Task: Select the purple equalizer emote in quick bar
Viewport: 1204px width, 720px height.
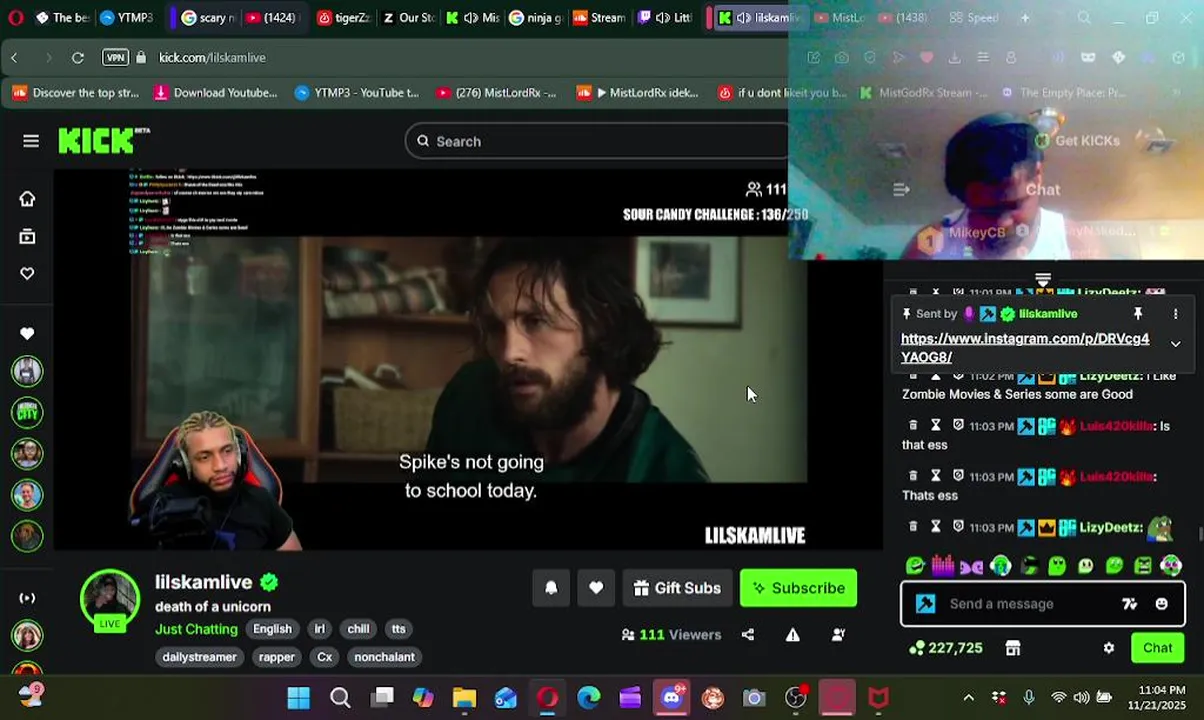Action: [943, 566]
